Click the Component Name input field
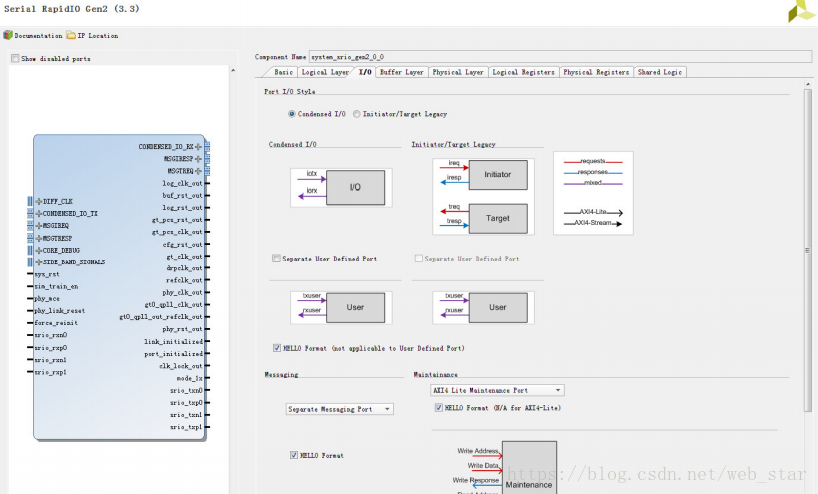This screenshot has width=818, height=494. point(560,56)
